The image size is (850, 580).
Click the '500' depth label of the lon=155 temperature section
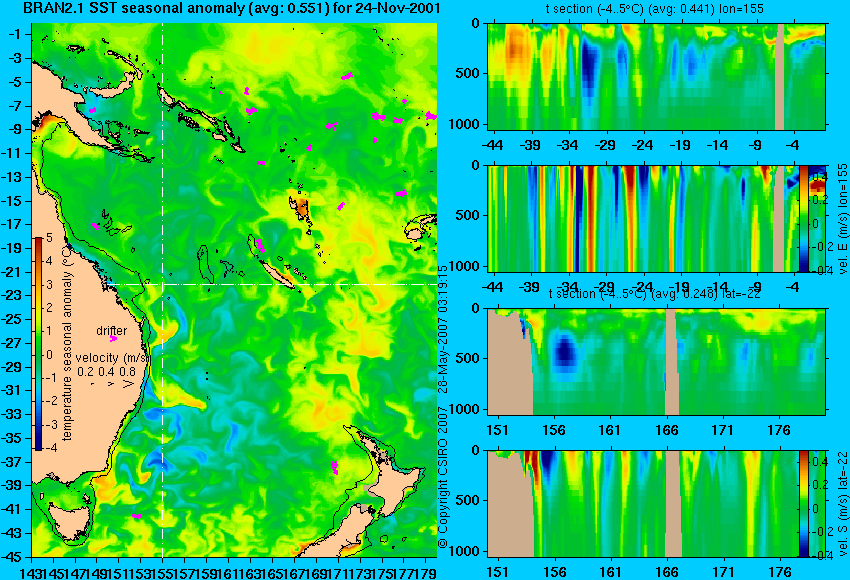(467, 74)
